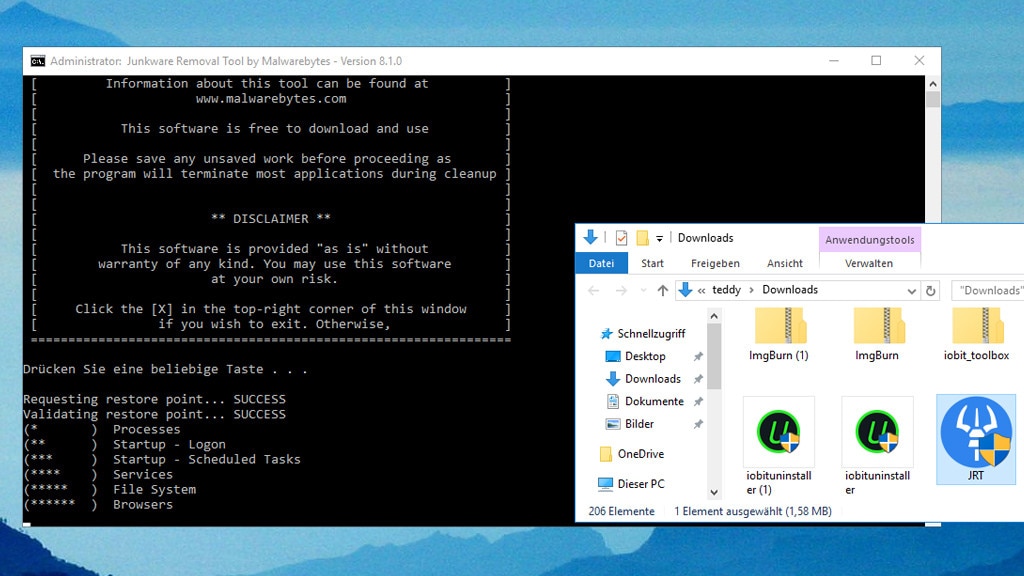Expand the address bar history dropdown
Viewport: 1024px width, 576px height.
[912, 291]
